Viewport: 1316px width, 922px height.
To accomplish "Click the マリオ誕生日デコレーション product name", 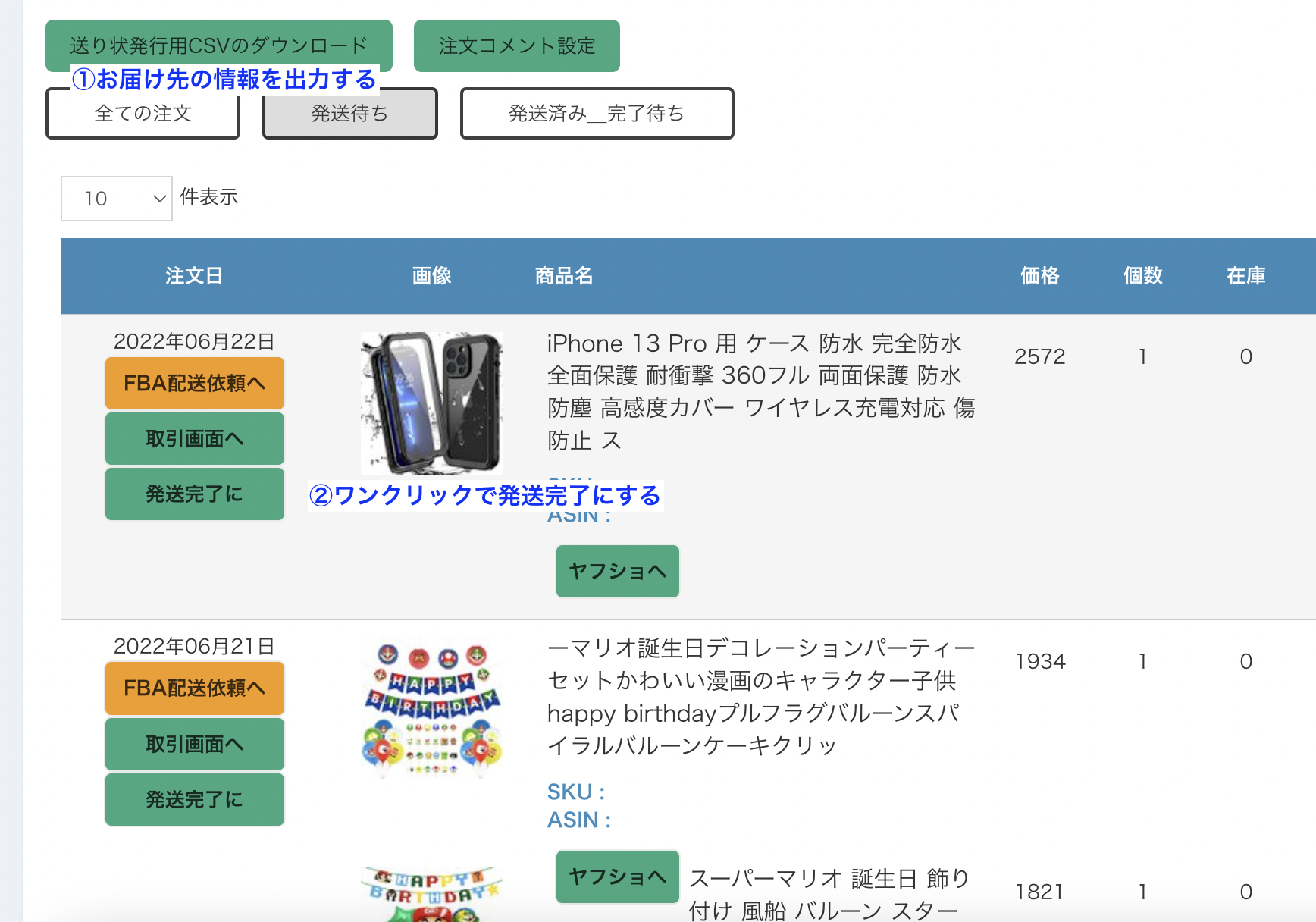I will 760,697.
